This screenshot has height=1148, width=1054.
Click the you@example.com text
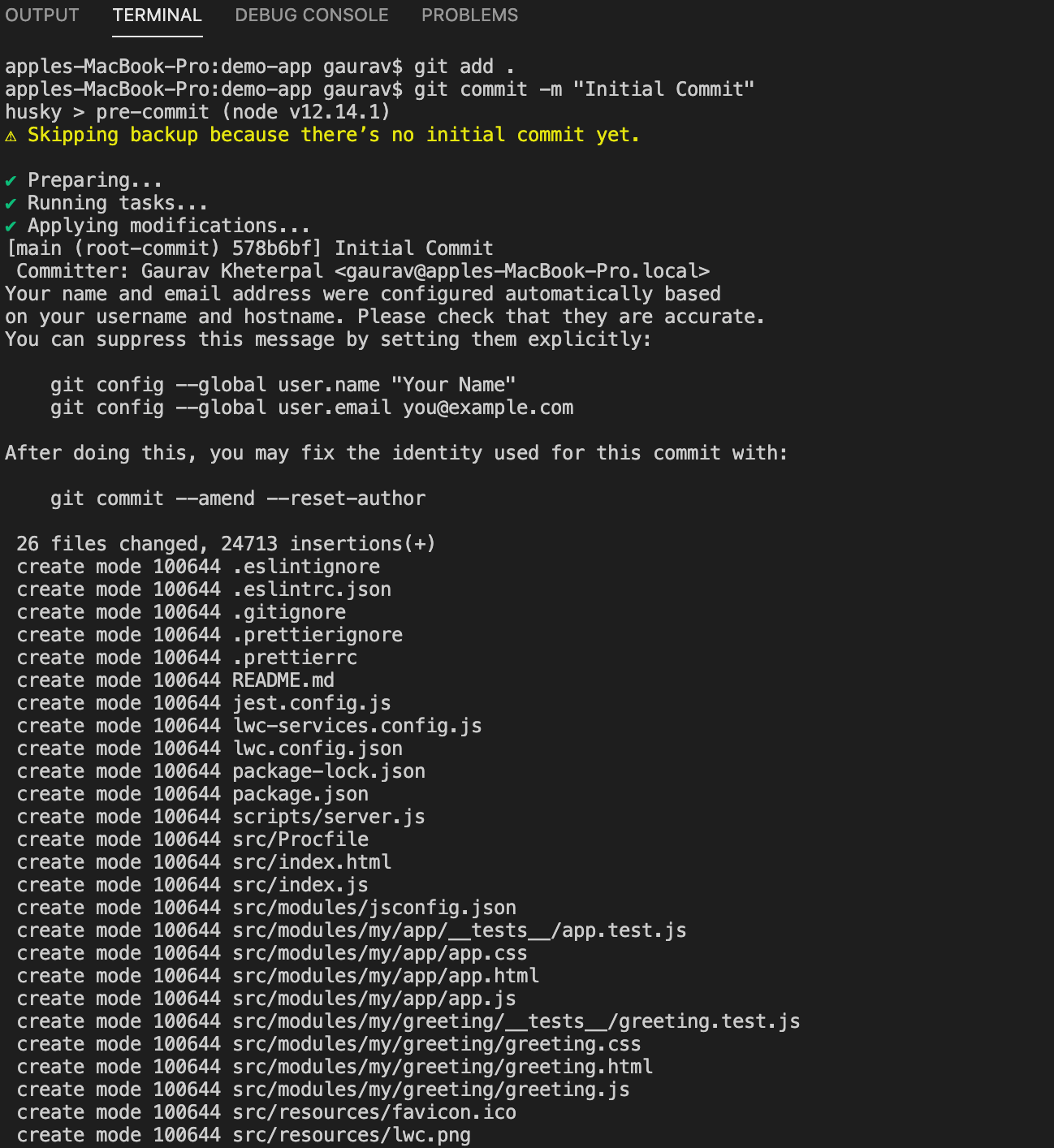tap(488, 408)
